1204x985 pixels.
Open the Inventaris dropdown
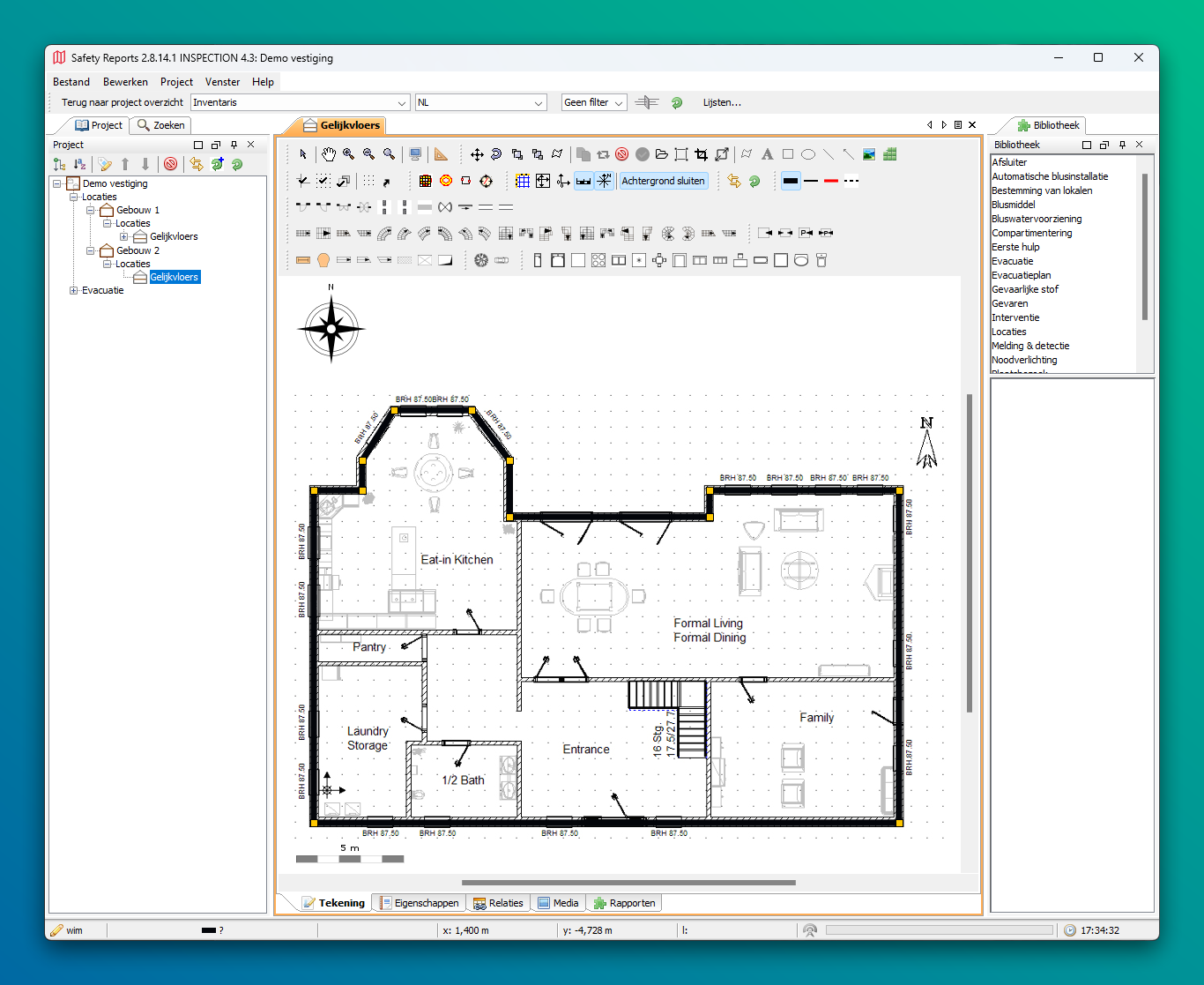coord(300,103)
